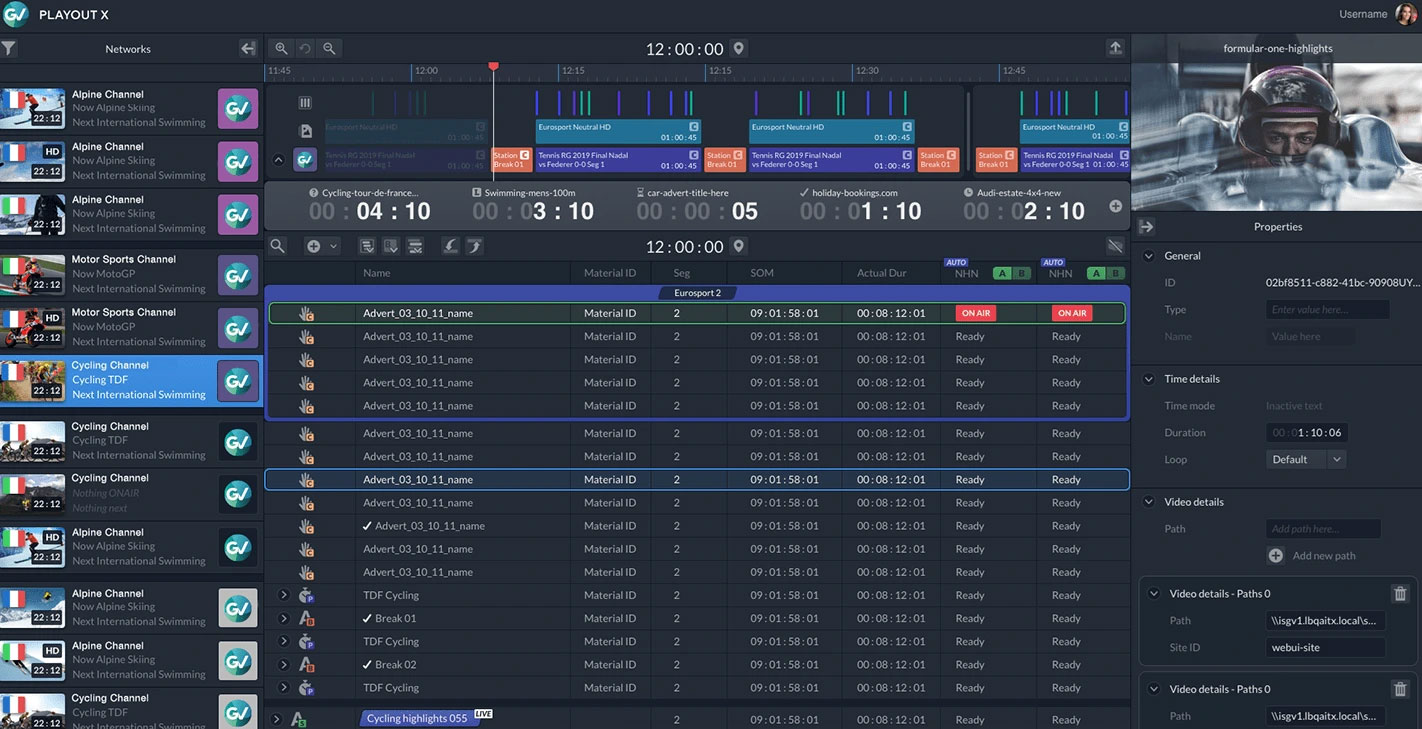This screenshot has width=1422, height=729.
Task: Toggle the hidden-eye visibility icon in playlist toolbar
Action: coord(1115,246)
